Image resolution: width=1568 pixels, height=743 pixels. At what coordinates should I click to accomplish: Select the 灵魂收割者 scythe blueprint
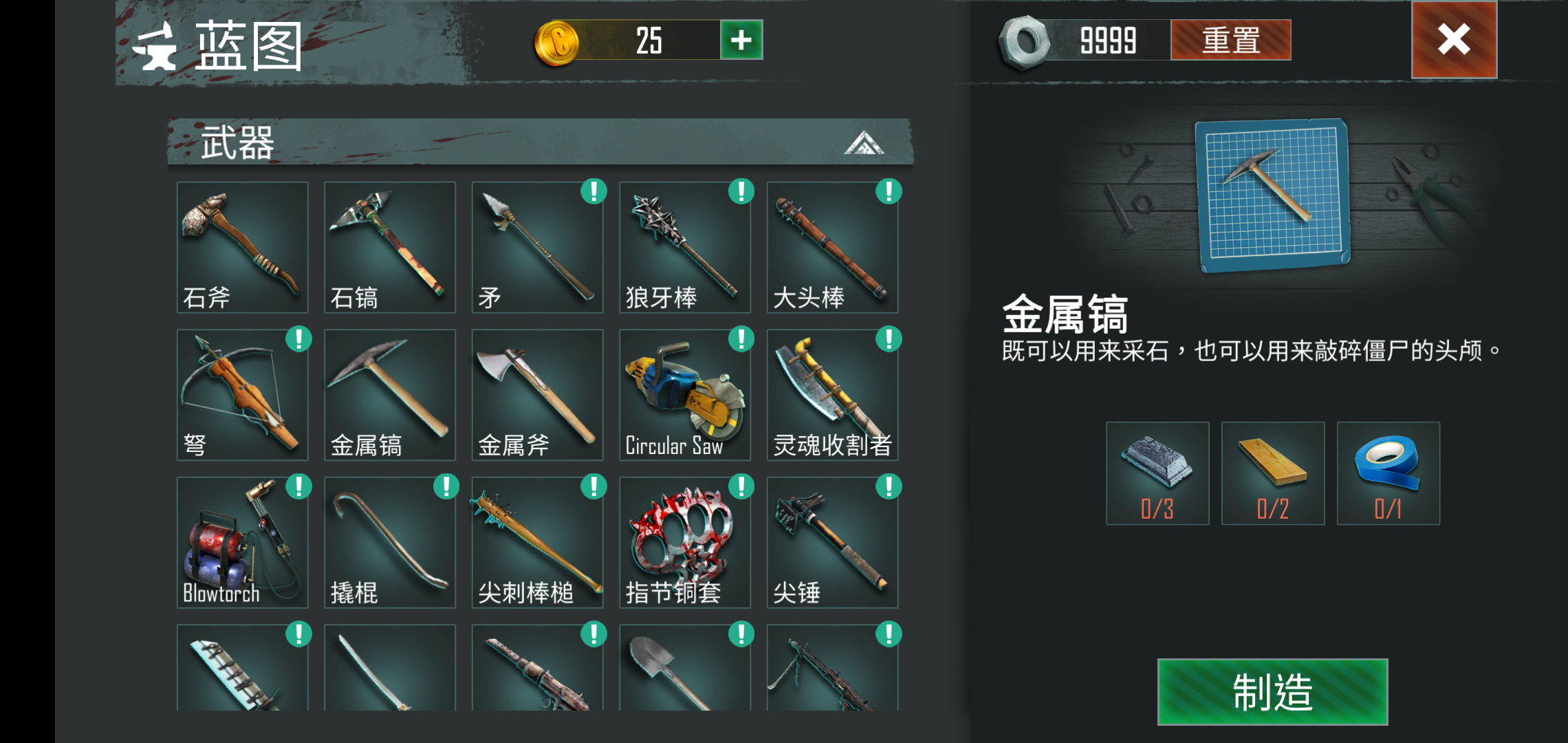[832, 395]
